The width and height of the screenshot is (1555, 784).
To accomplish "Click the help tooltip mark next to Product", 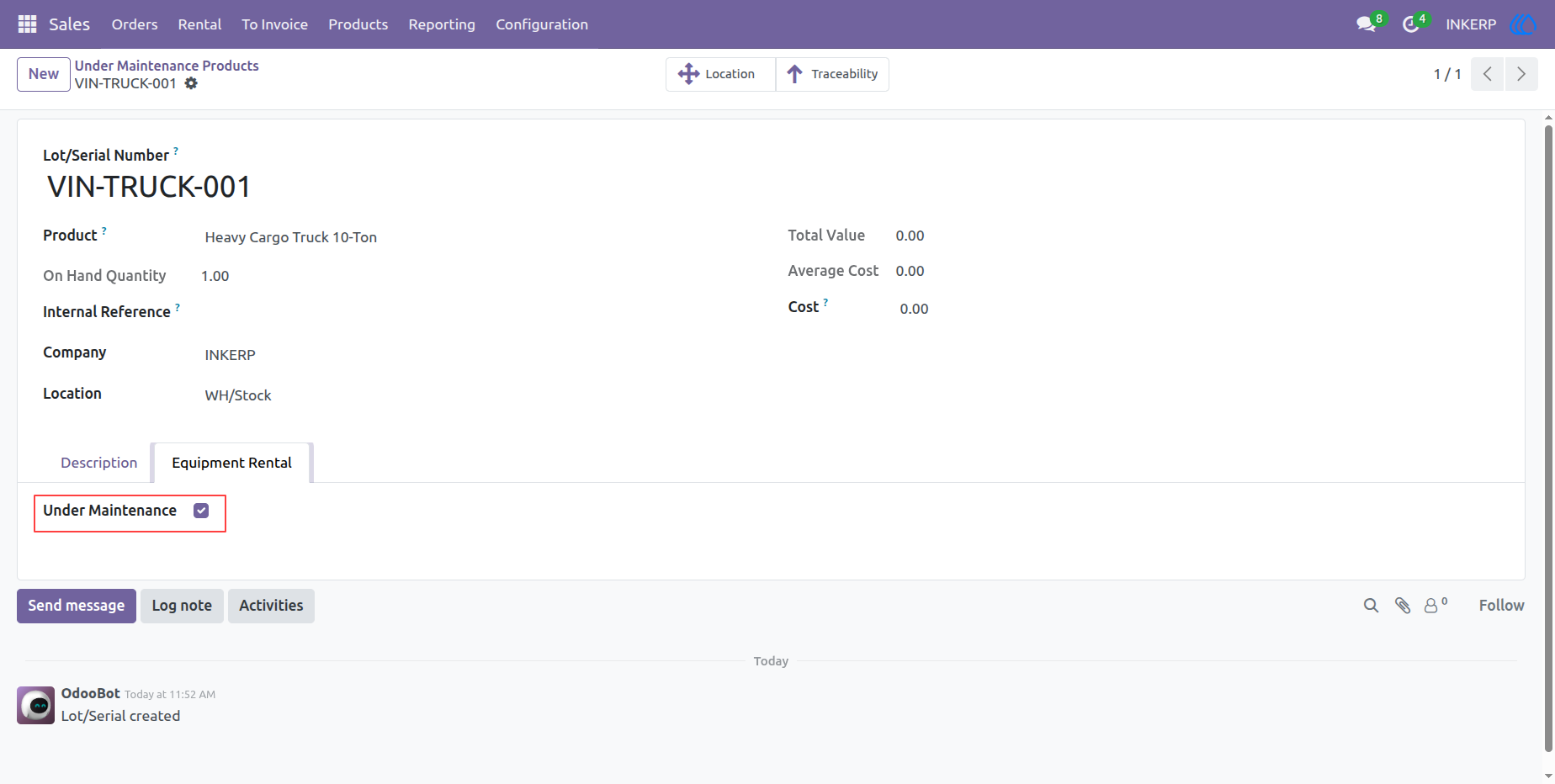I will tap(104, 230).
